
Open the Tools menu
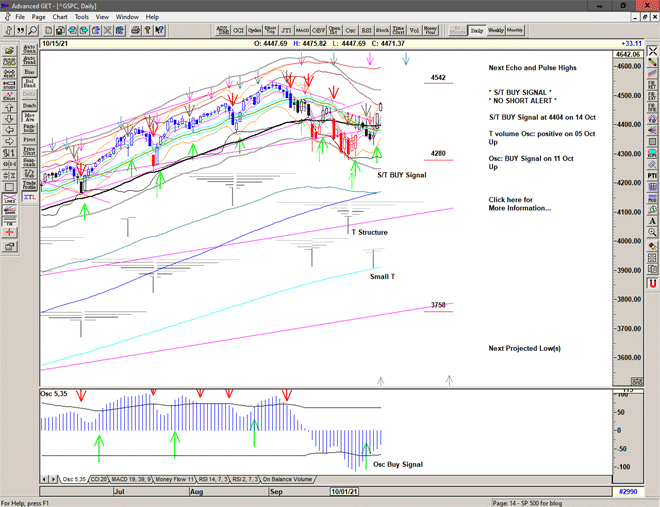tap(82, 17)
